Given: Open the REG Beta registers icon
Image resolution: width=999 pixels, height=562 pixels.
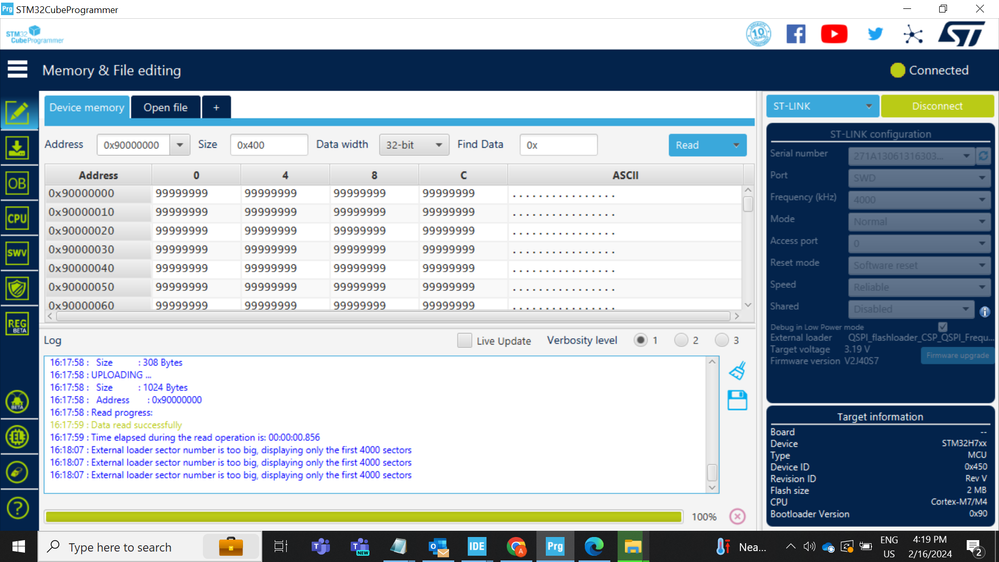Looking at the screenshot, I should click(17, 324).
